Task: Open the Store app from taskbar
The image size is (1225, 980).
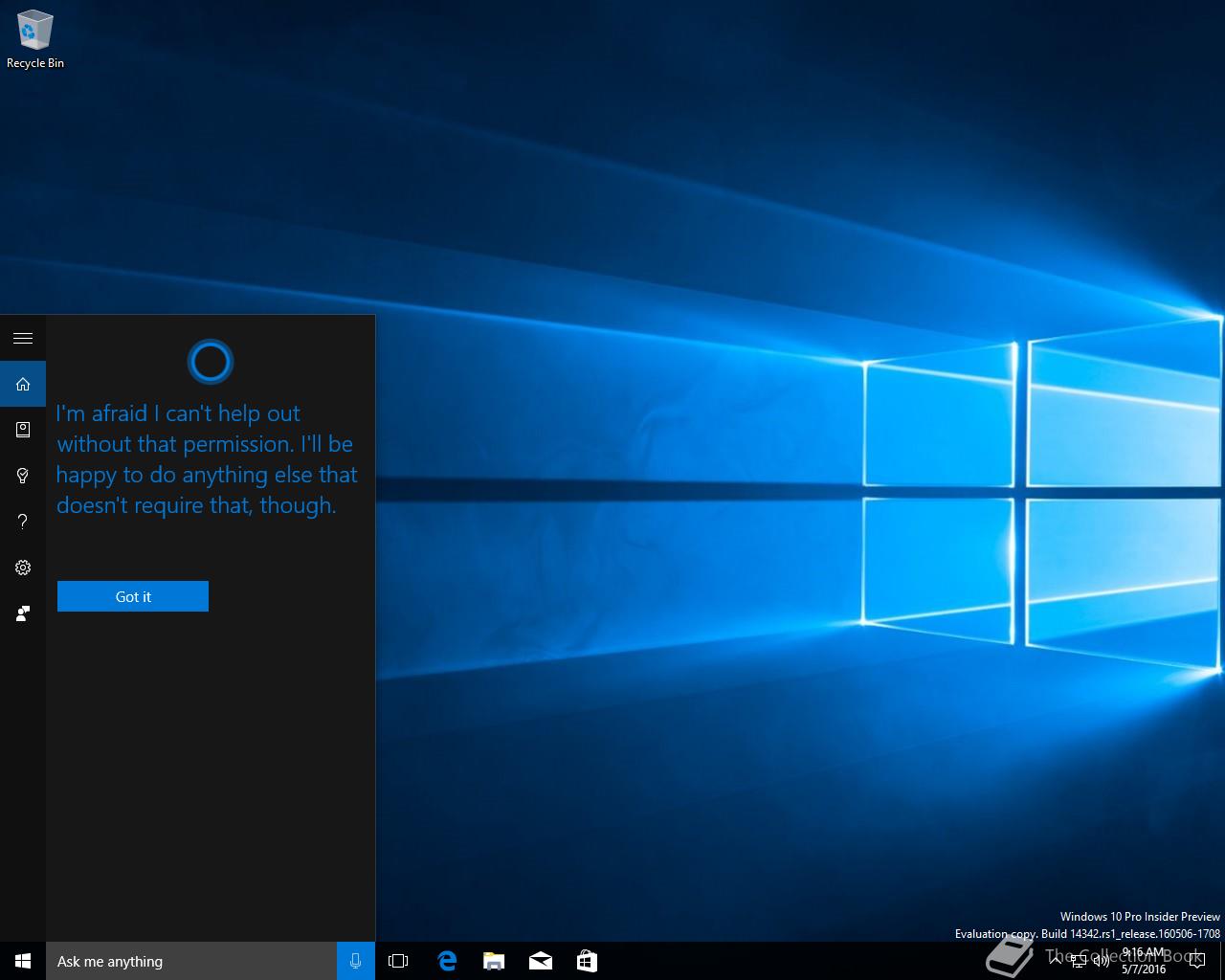Action: coord(587,961)
